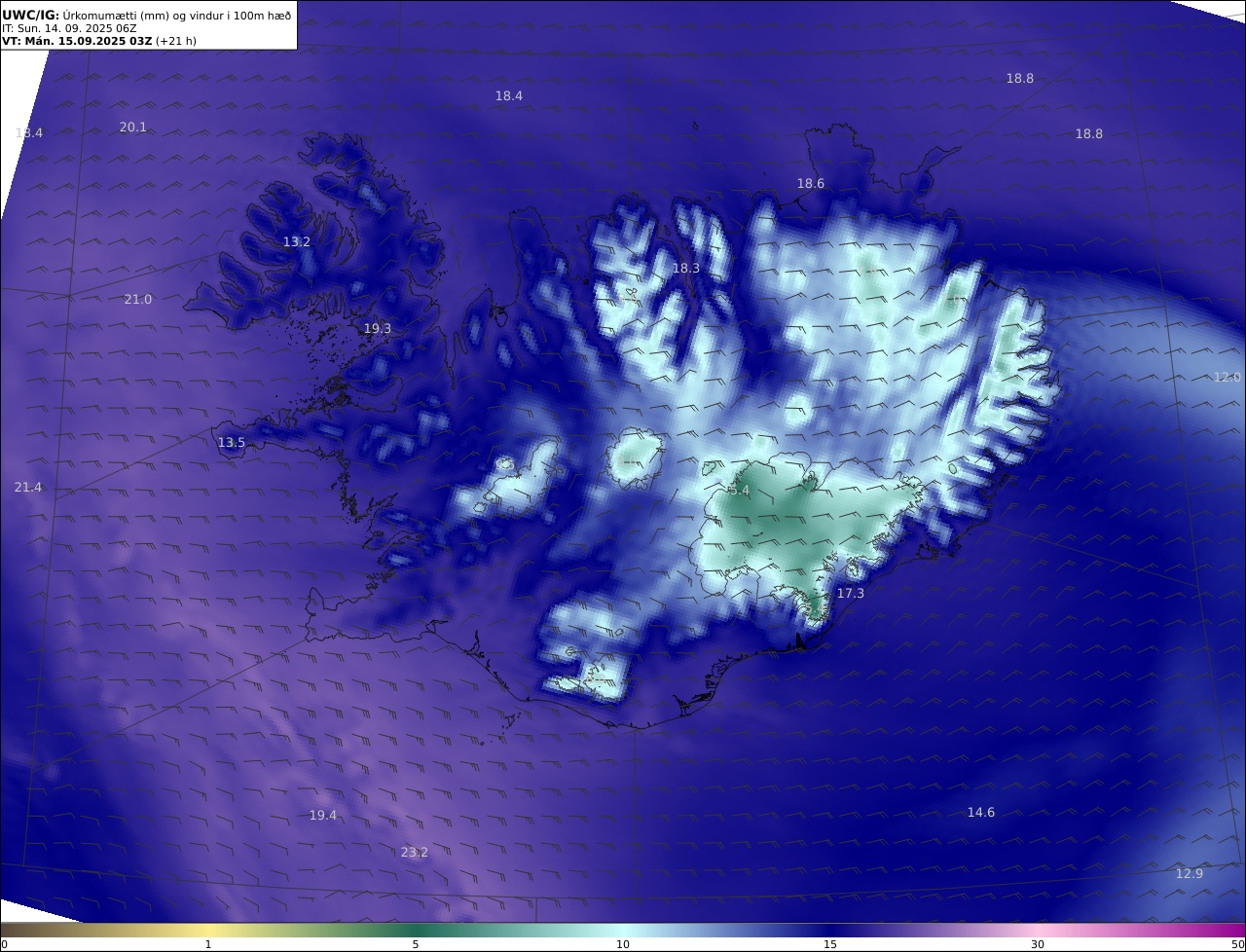1246x952 pixels.
Task: Click the 18.6 value on the map
Action: point(811,184)
